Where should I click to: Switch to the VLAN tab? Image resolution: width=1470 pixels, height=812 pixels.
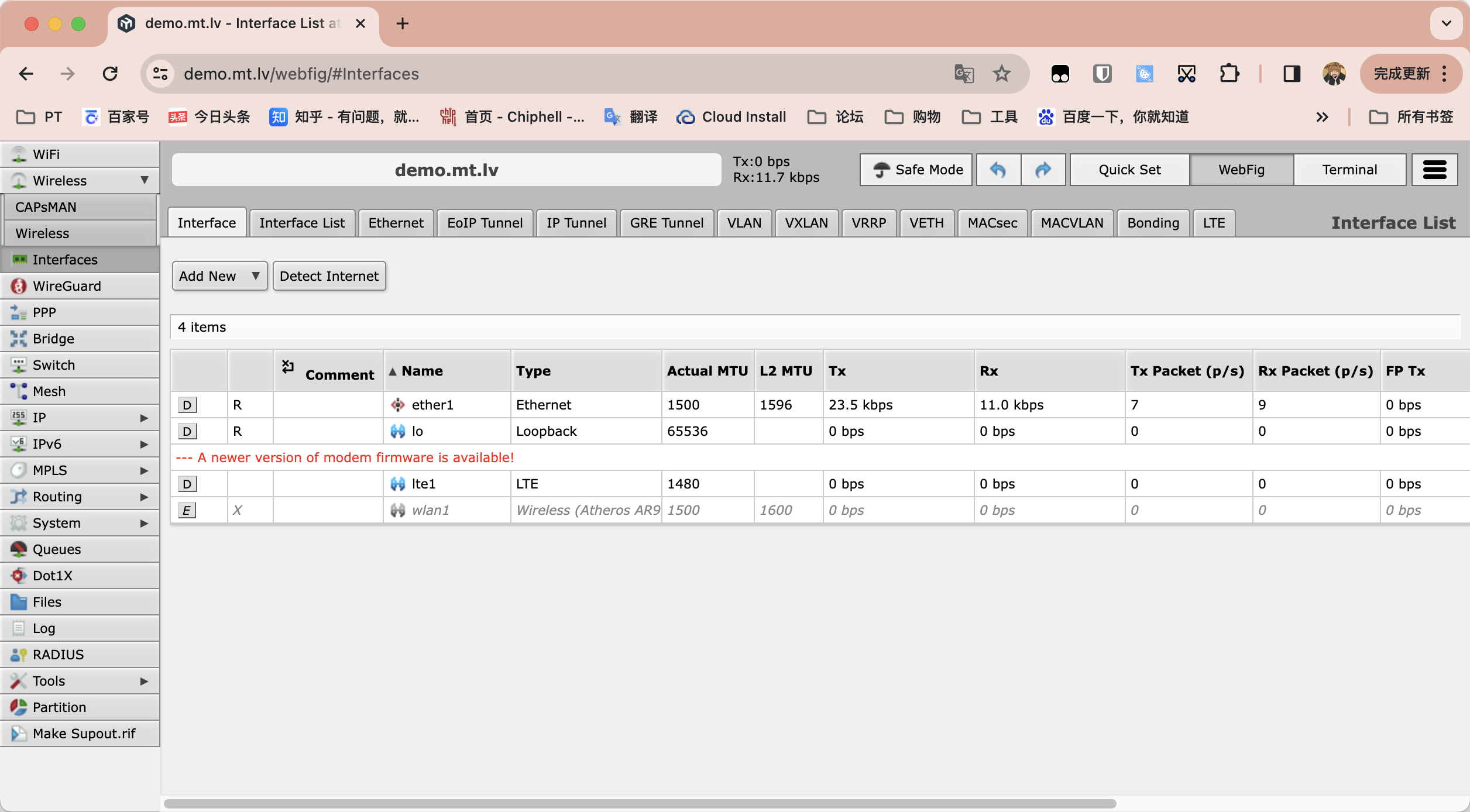pyautogui.click(x=744, y=223)
